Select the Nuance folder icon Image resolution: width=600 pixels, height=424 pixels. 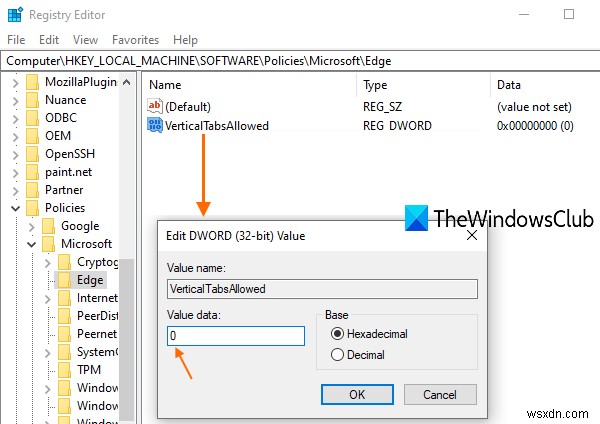pos(33,100)
